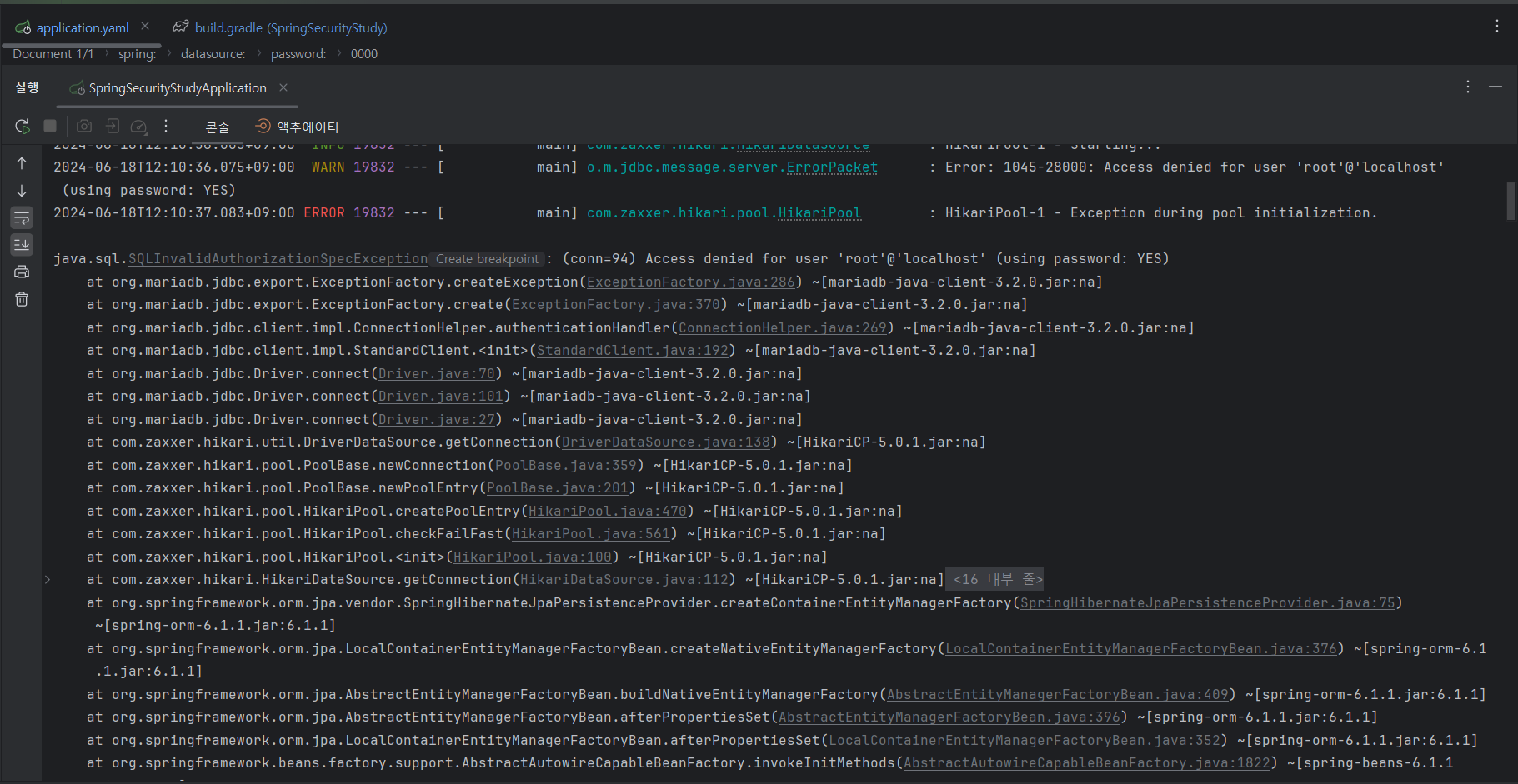Open the ExceptionFactory.java:286 link
Image resolution: width=1518 pixels, height=784 pixels.
[x=690, y=282]
